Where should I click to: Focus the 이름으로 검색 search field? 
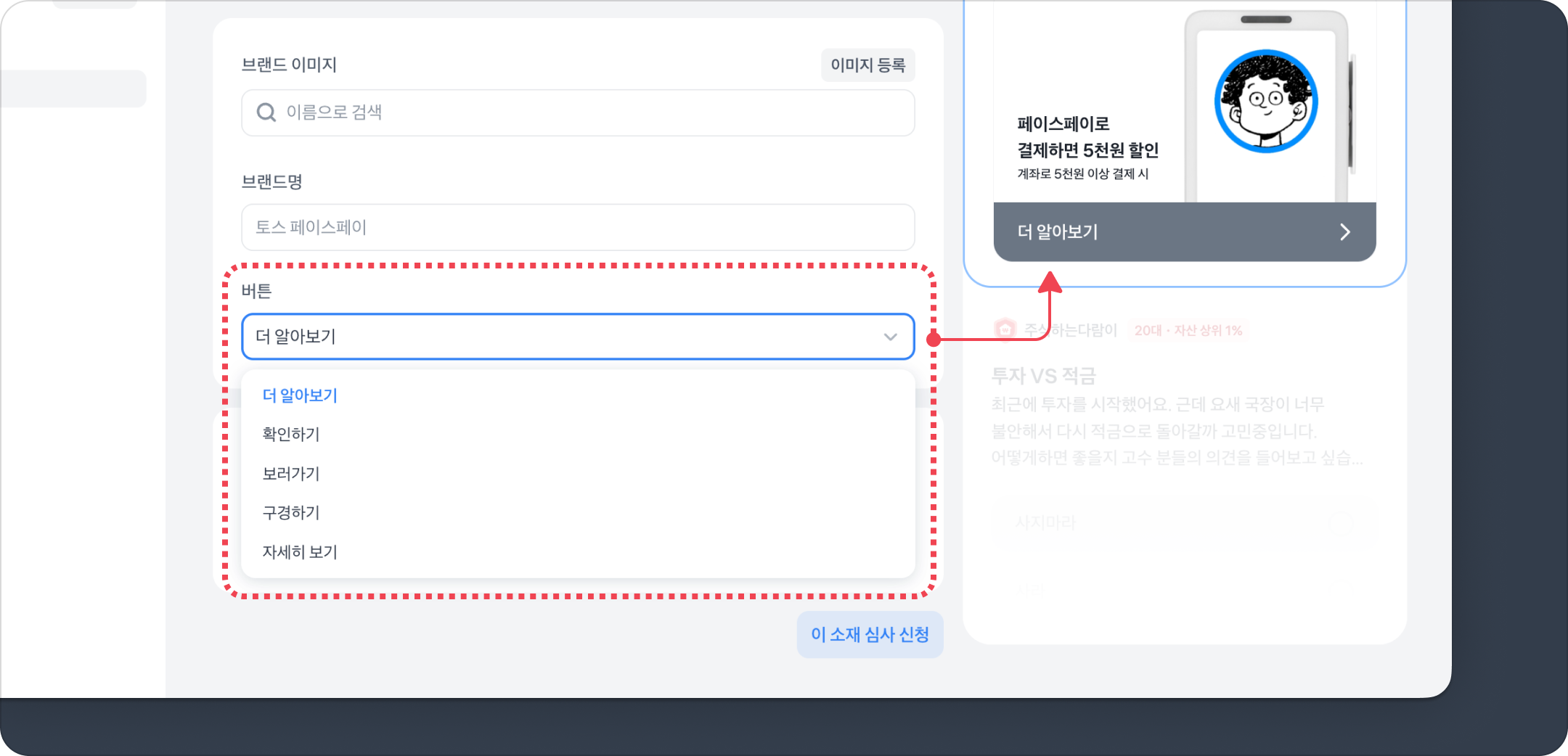tap(578, 112)
